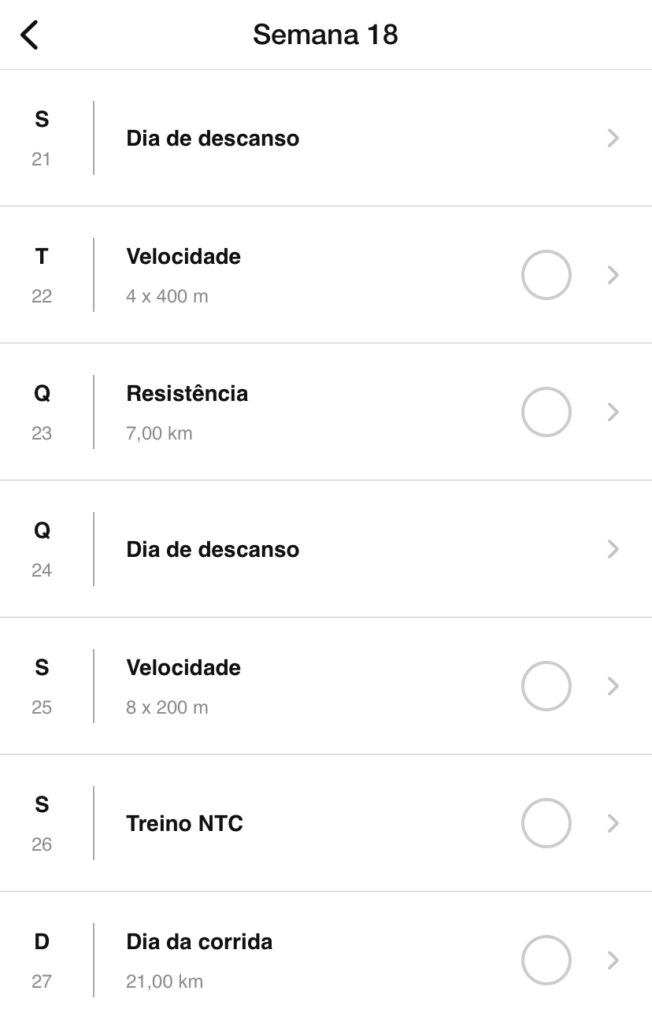The height and width of the screenshot is (1024, 652).
Task: Open the Treino NTC row chevron
Action: (x=614, y=823)
